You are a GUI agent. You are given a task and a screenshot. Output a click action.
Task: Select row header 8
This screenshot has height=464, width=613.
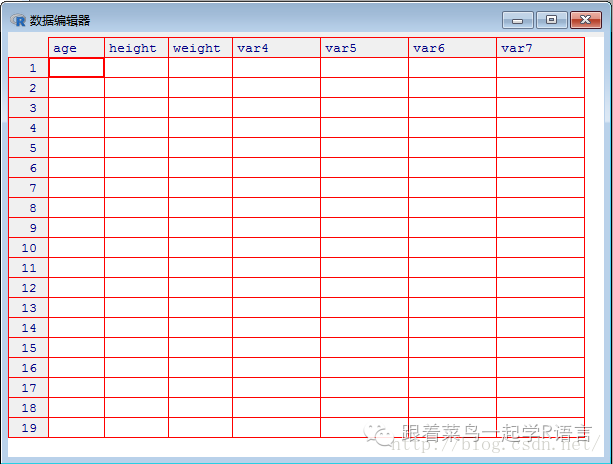[29, 208]
